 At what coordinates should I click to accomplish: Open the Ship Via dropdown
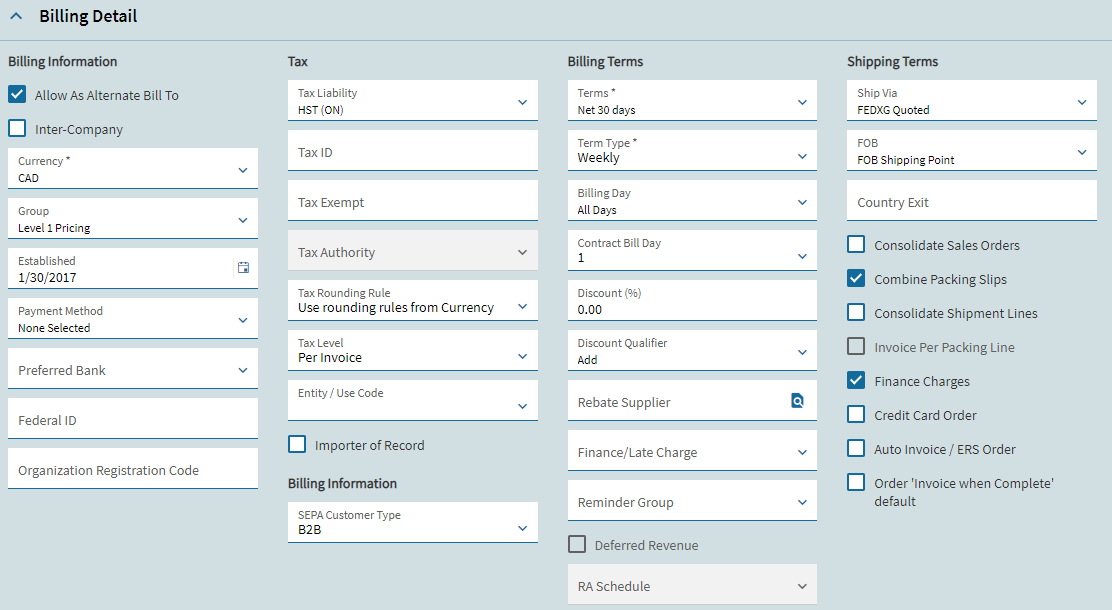pos(1082,101)
